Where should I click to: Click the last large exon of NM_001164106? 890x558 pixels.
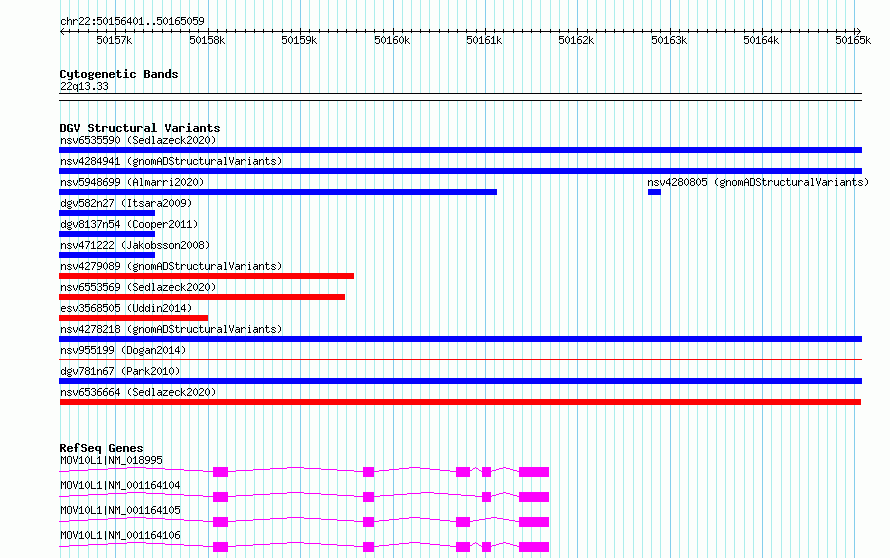tap(534, 547)
